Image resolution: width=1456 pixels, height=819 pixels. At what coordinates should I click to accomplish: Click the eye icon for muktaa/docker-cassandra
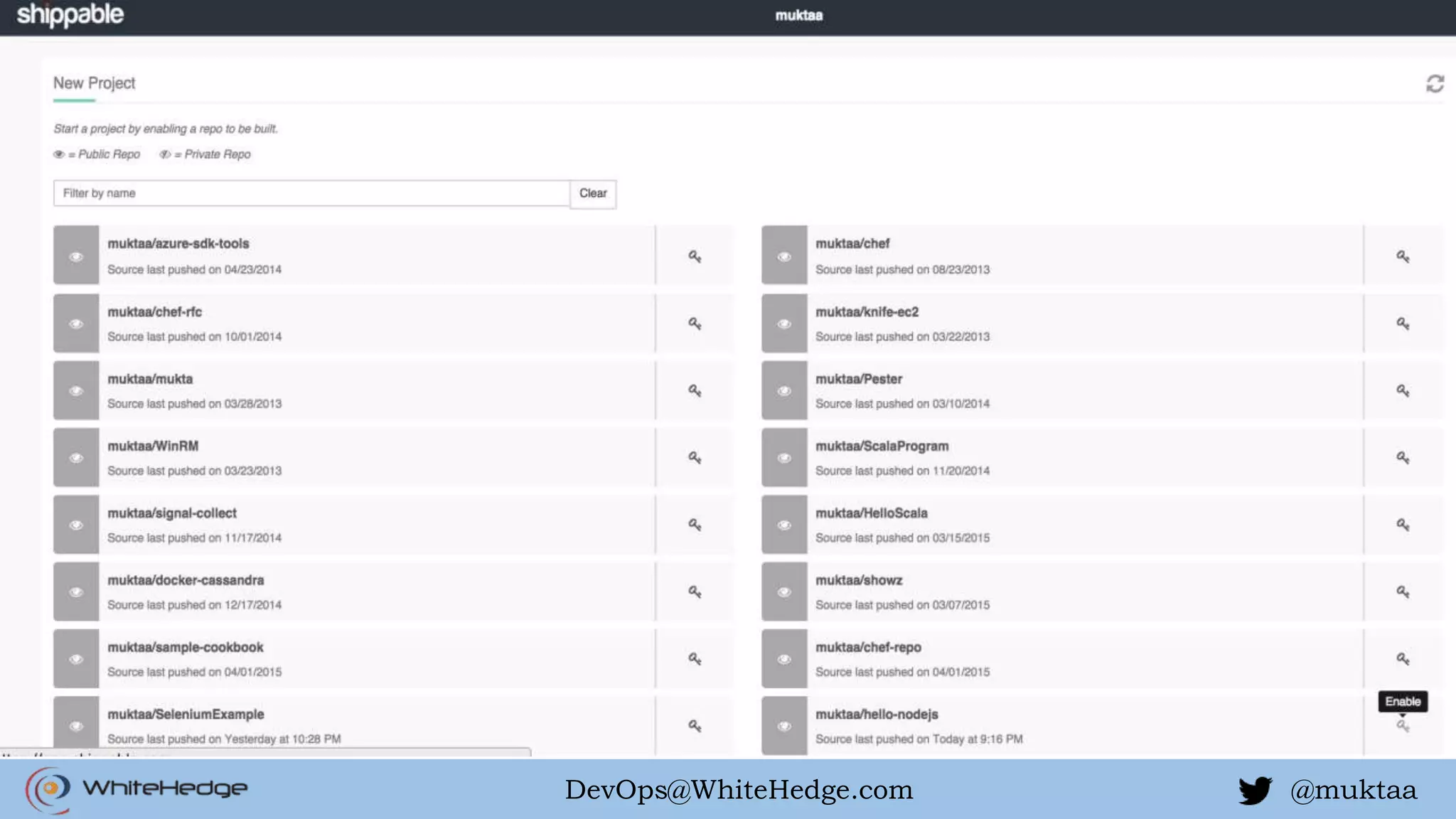pyautogui.click(x=76, y=591)
